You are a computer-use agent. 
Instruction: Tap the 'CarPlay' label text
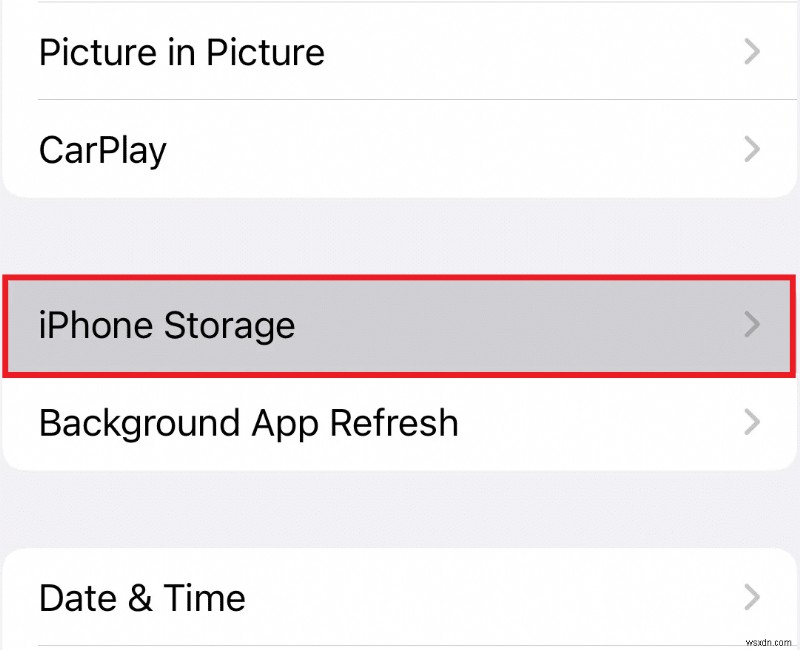click(102, 149)
